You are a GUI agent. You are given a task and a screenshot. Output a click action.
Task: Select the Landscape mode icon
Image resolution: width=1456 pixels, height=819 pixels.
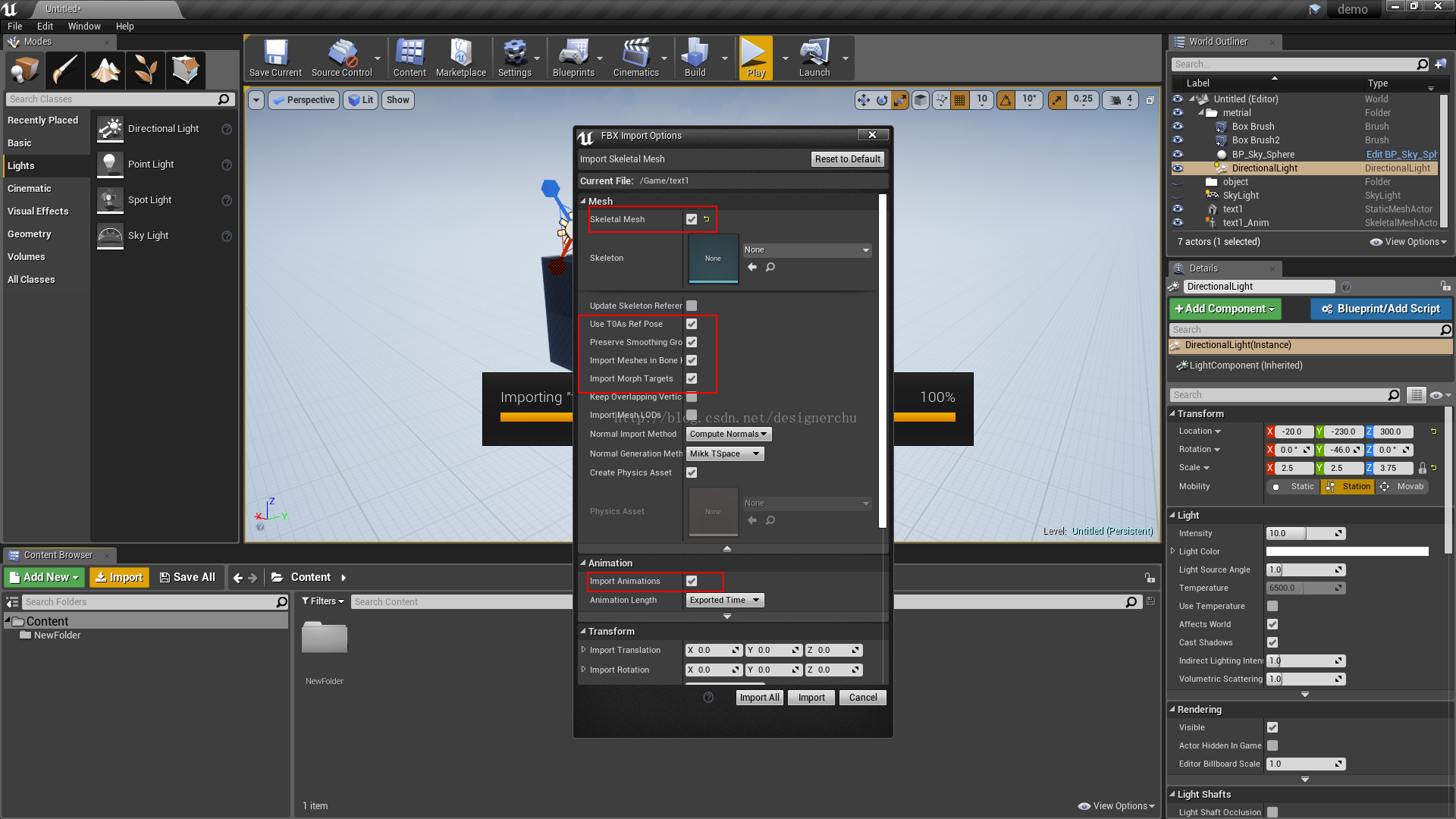pos(105,71)
